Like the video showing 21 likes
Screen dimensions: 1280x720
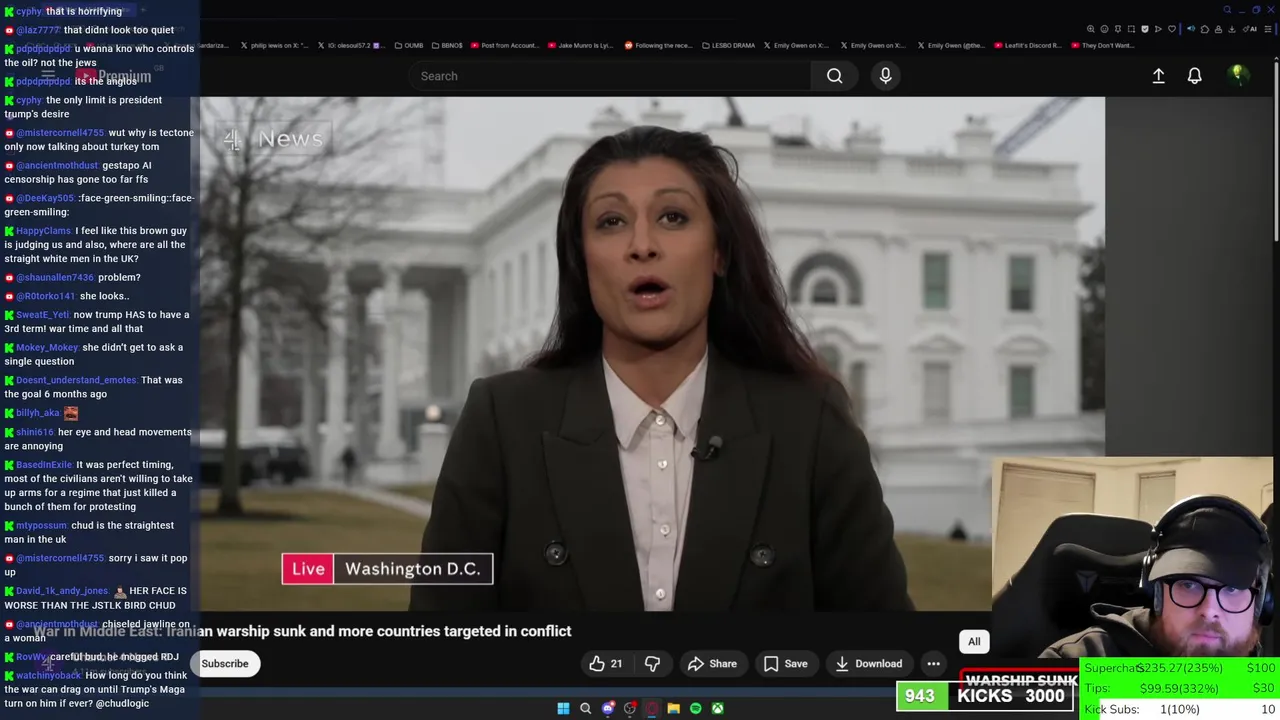click(x=606, y=663)
